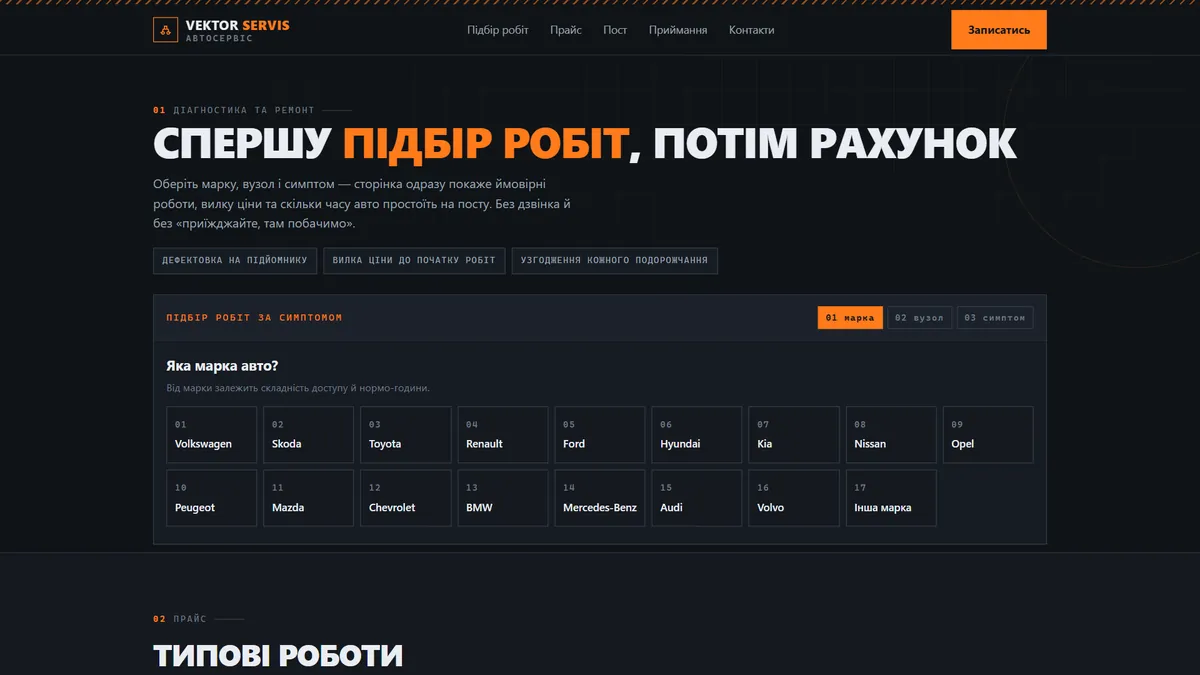Image resolution: width=1200 pixels, height=675 pixels.
Task: Select the Renault brand tile
Action: (503, 434)
